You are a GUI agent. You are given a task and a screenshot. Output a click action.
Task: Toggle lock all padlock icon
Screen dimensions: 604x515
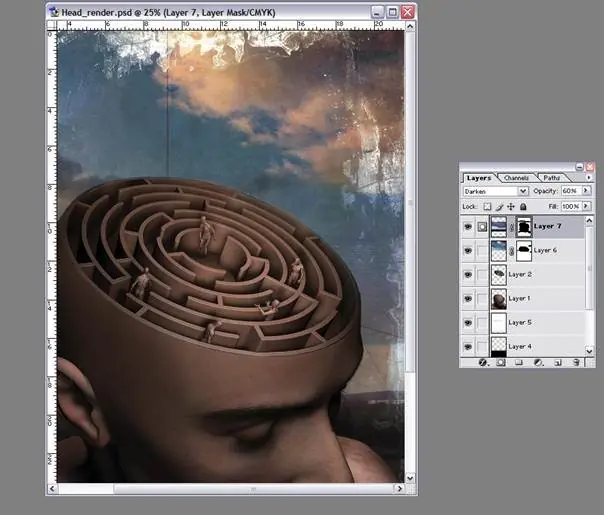pyautogui.click(x=523, y=206)
